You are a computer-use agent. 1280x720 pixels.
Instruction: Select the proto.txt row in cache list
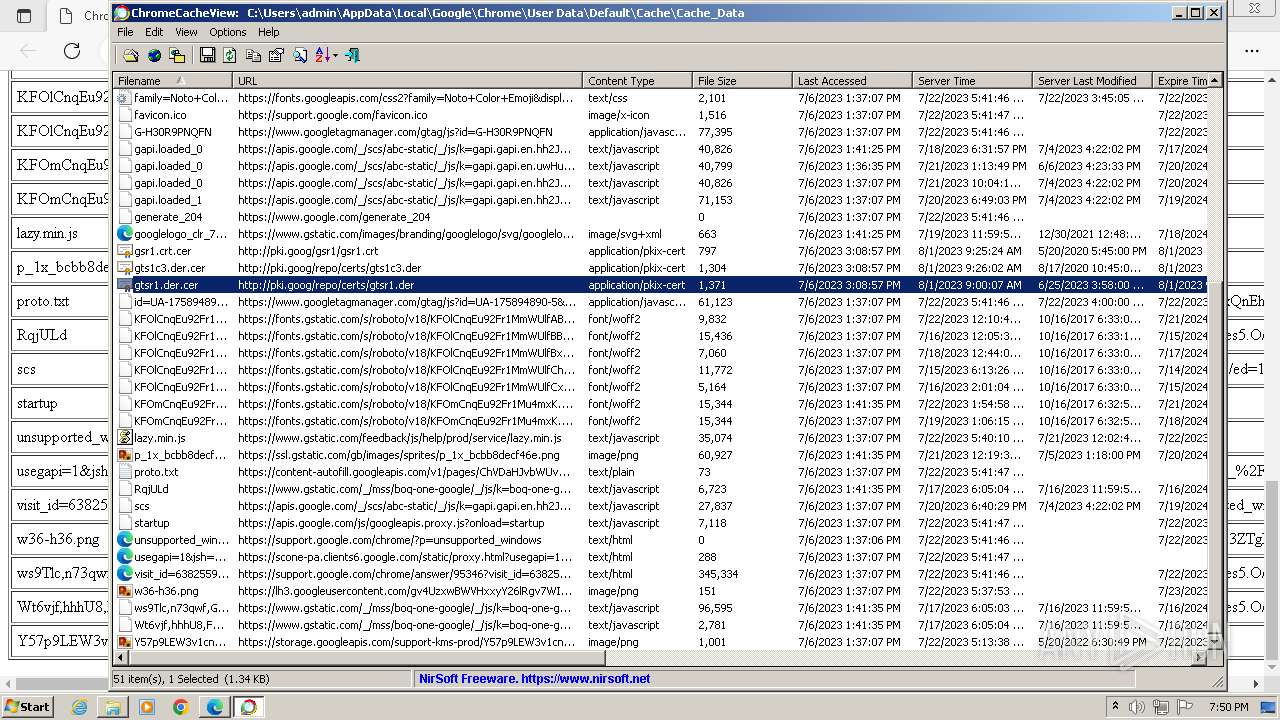point(660,472)
